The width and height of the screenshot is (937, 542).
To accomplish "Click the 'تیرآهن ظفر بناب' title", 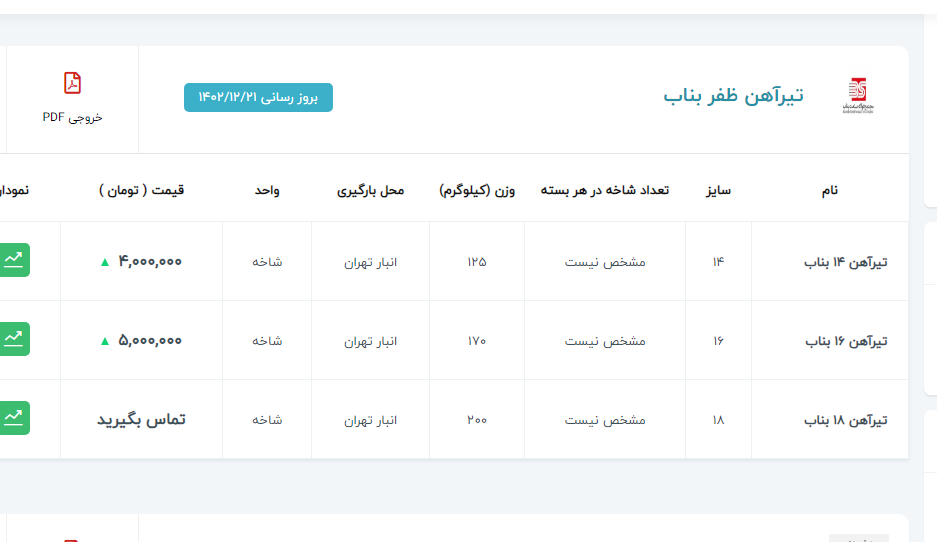I will click(x=733, y=96).
